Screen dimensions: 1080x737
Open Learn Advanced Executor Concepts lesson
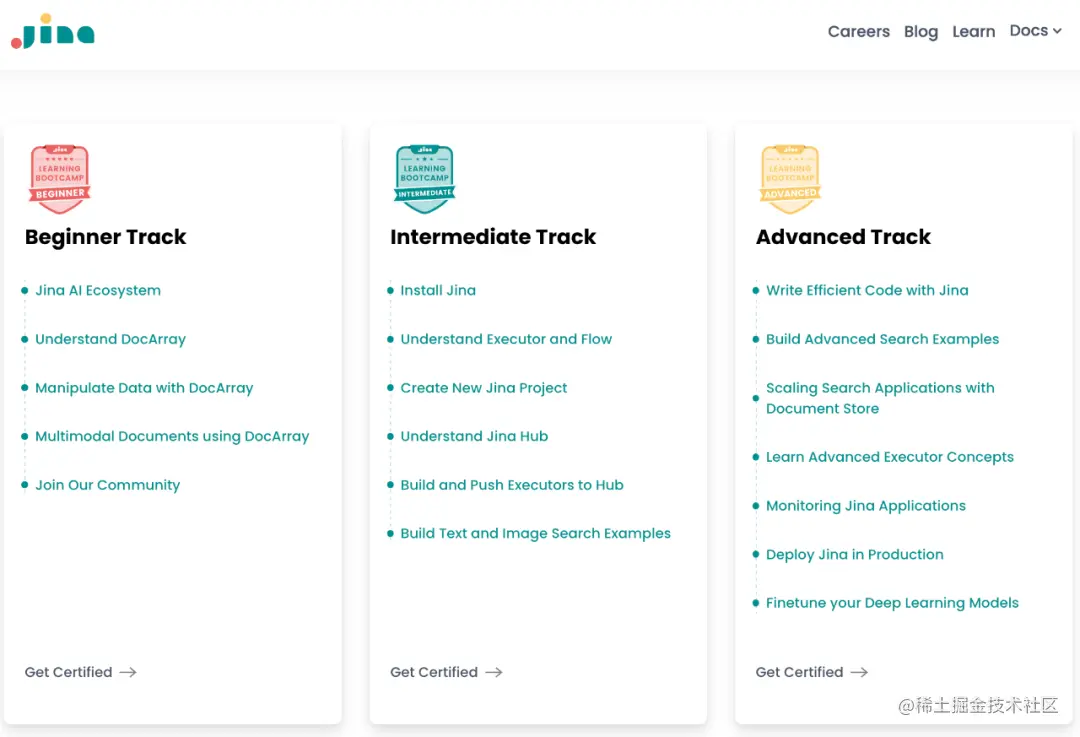(890, 457)
